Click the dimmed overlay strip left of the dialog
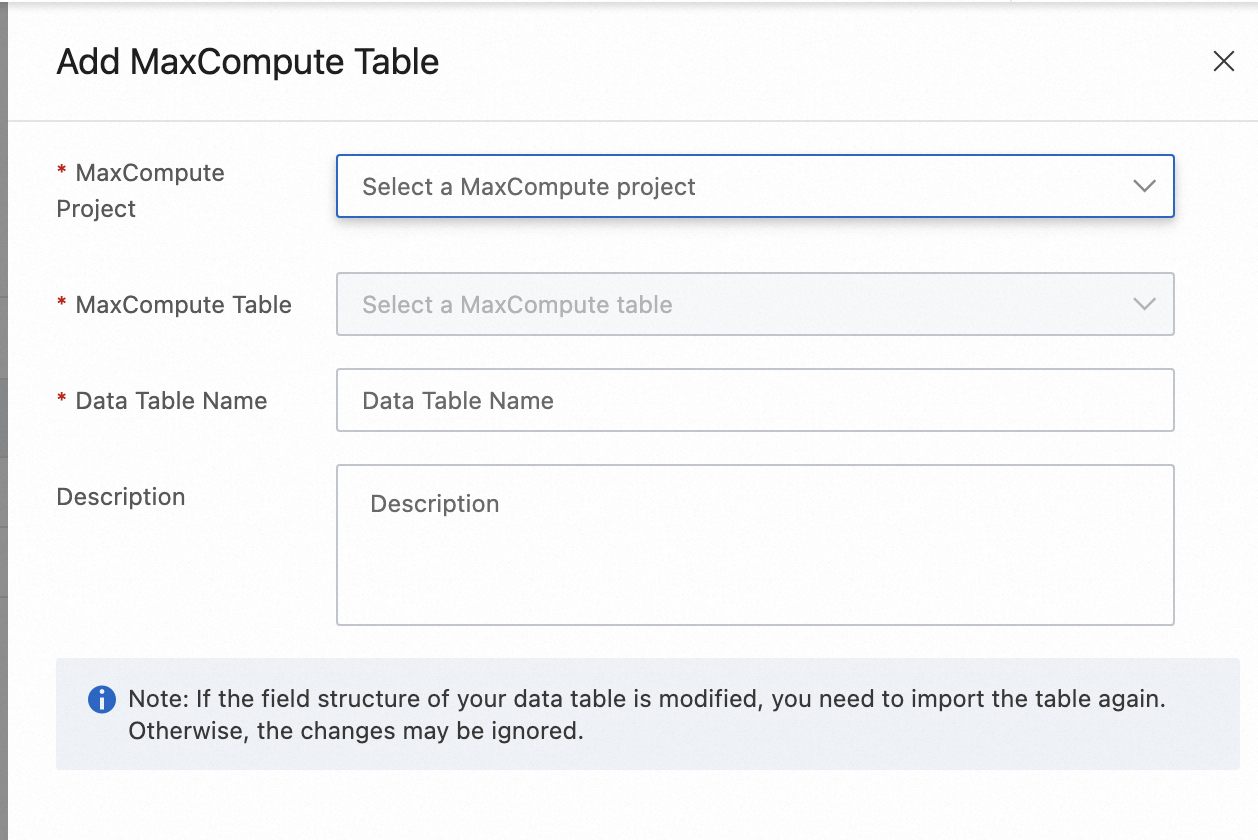 click(3, 420)
